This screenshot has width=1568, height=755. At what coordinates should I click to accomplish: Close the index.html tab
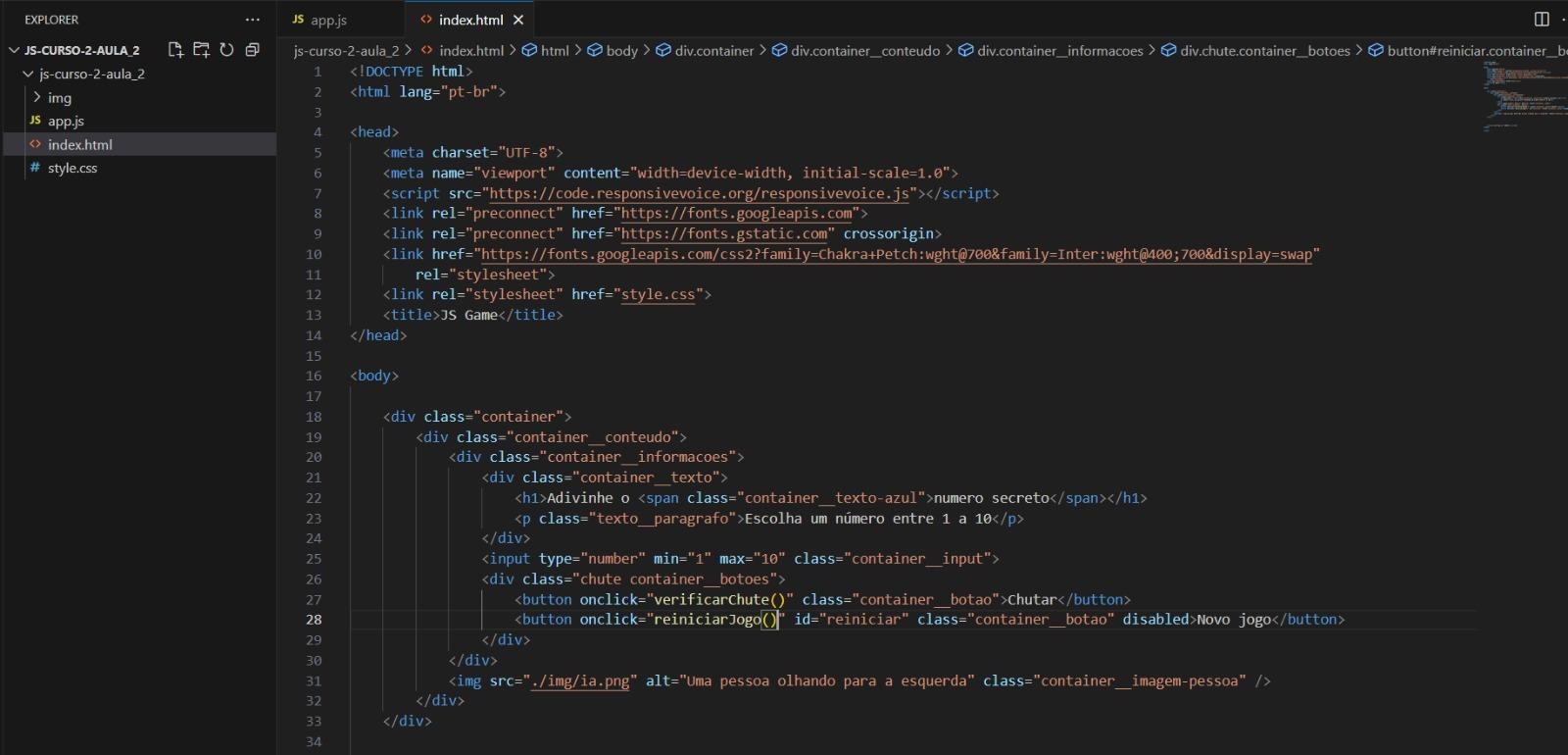(x=518, y=20)
